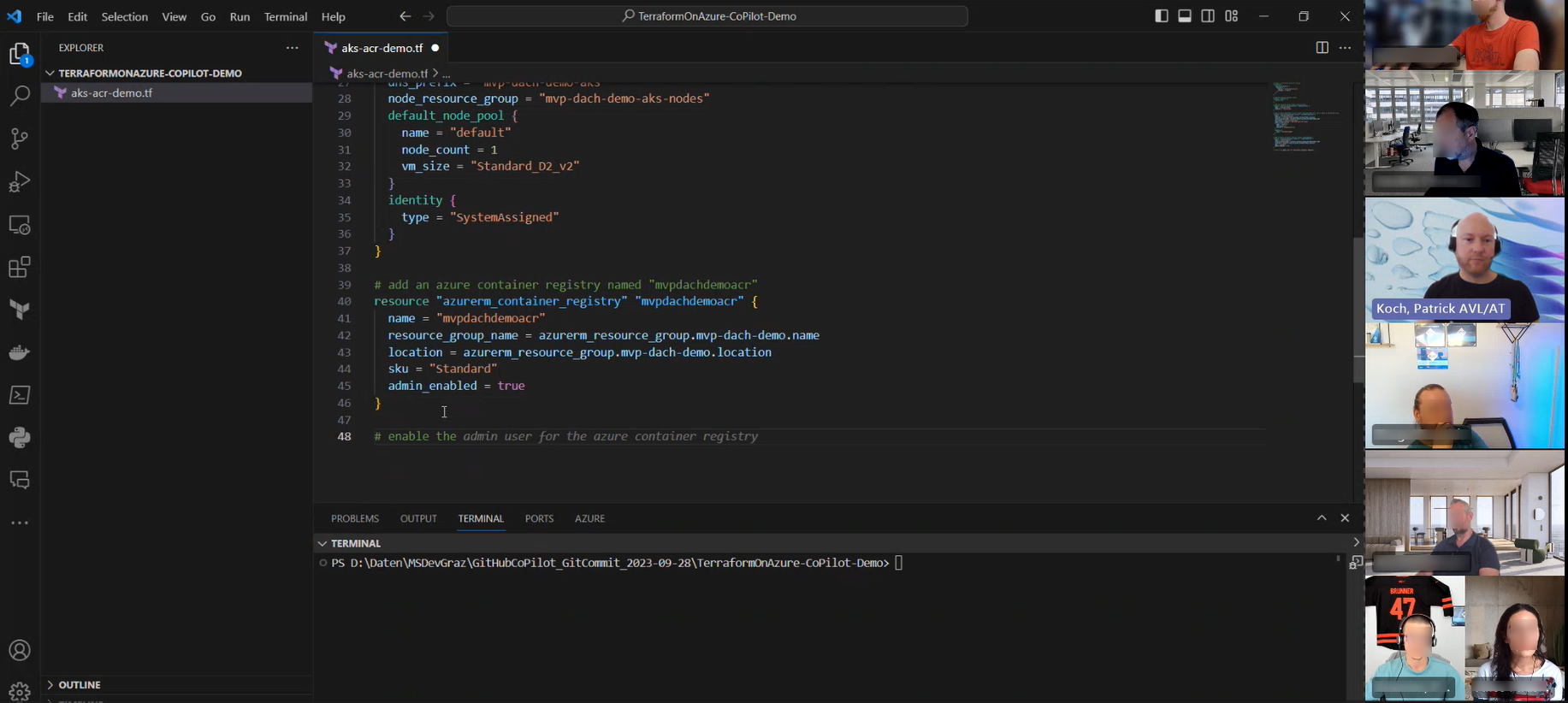Open Run and Debug view

click(20, 181)
